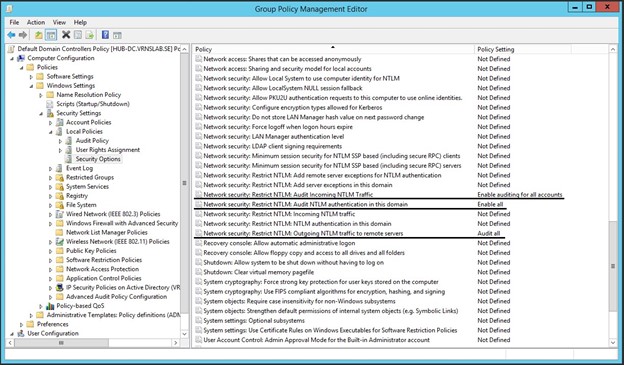Toggle the Show/Hide Console Tree button

point(51,35)
